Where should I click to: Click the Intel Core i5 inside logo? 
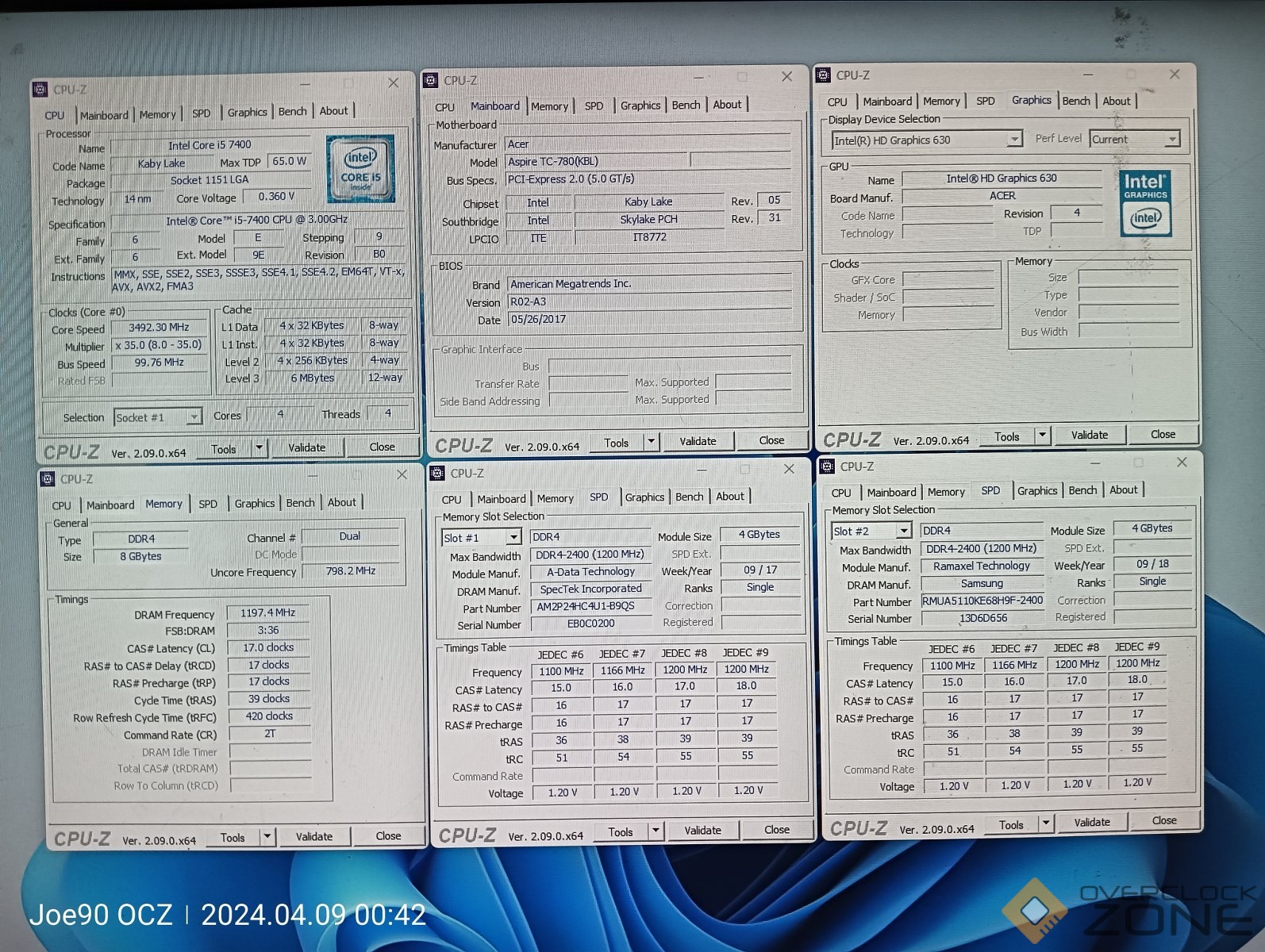360,168
